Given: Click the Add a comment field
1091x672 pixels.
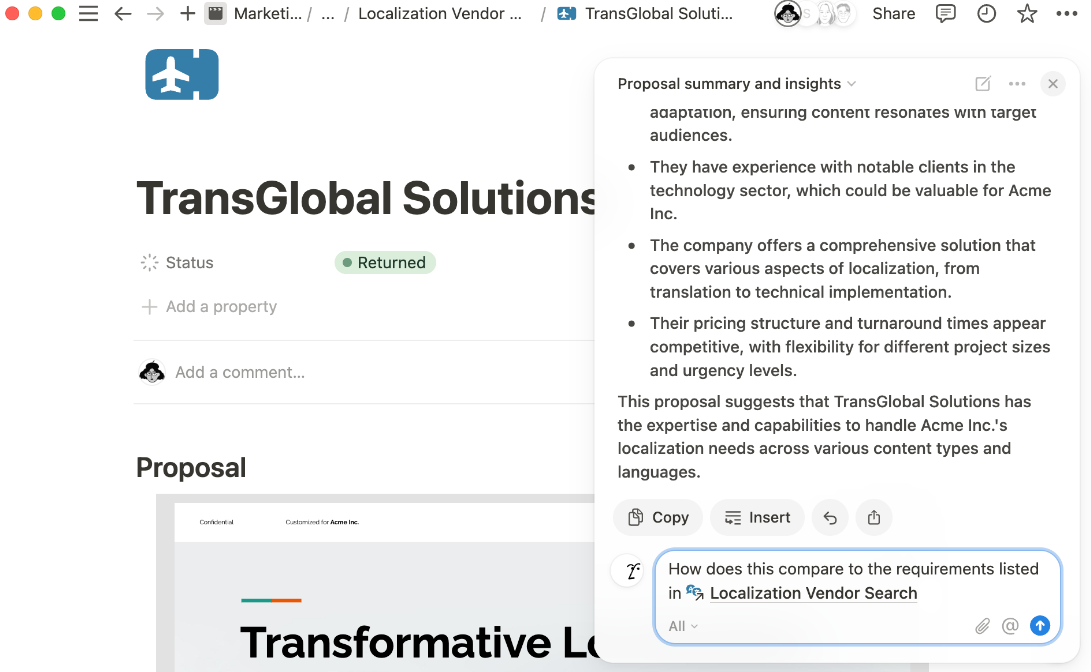Looking at the screenshot, I should tap(240, 372).
